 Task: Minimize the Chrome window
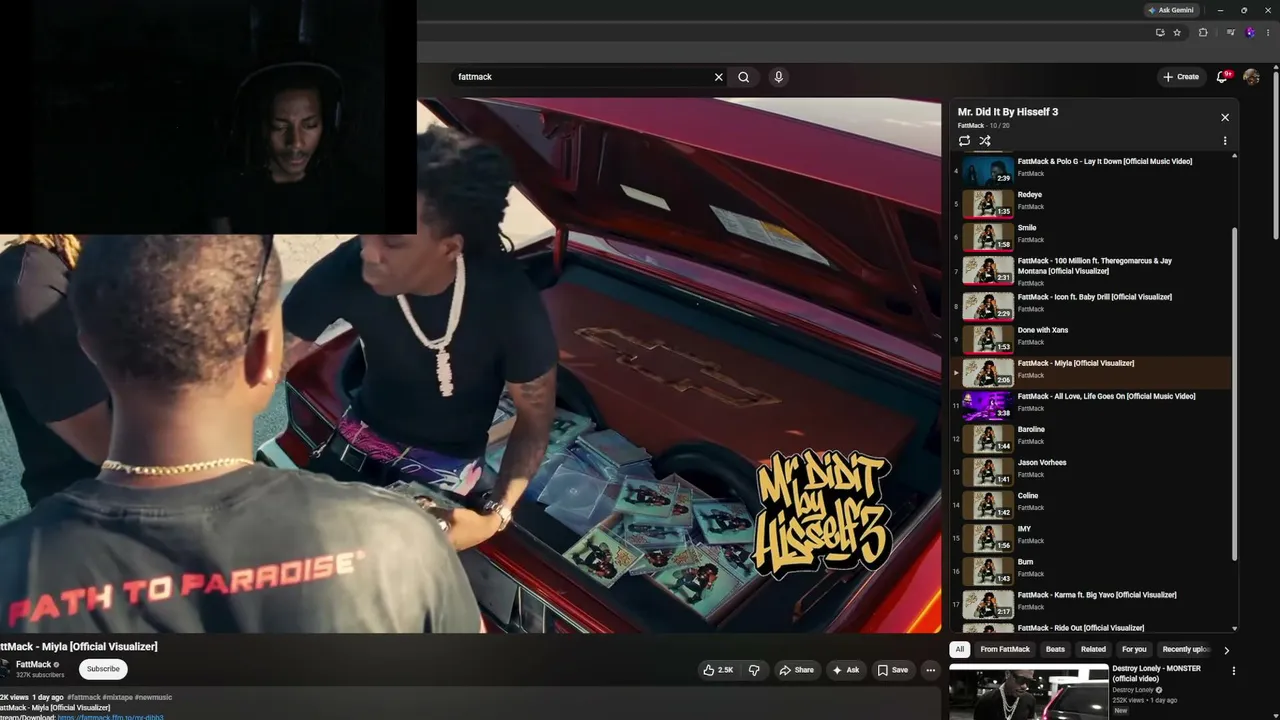coord(1220,10)
